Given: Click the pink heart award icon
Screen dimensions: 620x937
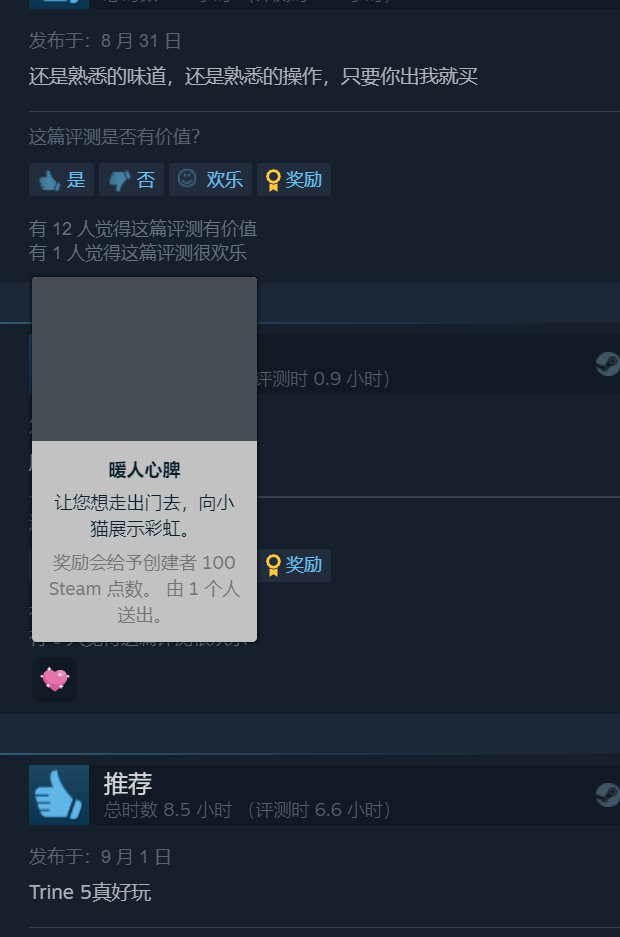Looking at the screenshot, I should [54, 679].
